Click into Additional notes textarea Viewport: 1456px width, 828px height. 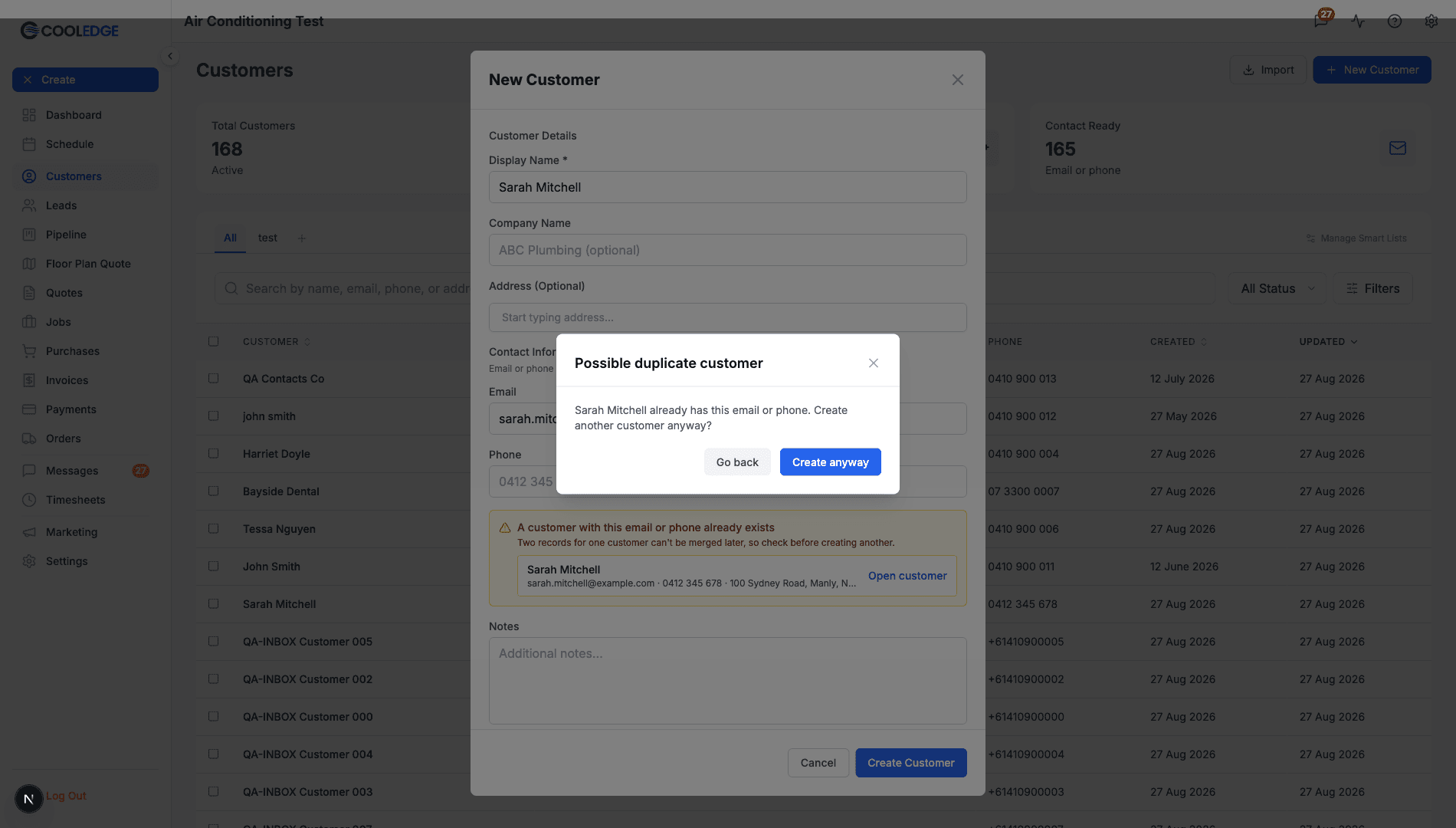click(x=728, y=681)
